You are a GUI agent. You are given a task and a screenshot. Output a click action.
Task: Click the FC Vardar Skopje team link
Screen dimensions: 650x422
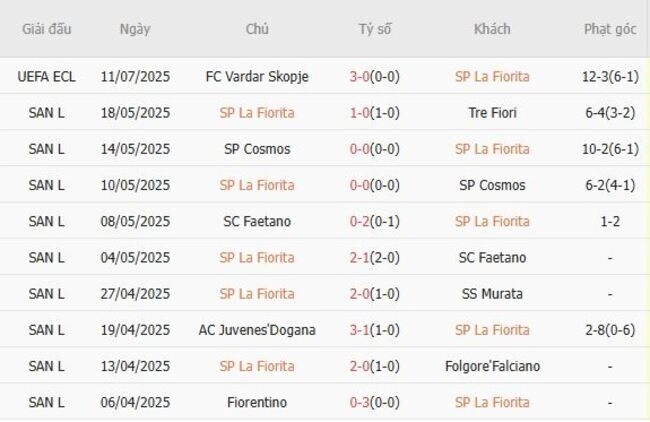pyautogui.click(x=257, y=77)
